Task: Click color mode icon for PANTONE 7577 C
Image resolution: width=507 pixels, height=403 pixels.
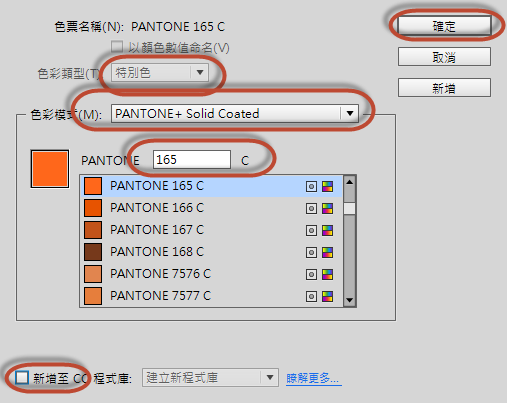Action: click(327, 296)
